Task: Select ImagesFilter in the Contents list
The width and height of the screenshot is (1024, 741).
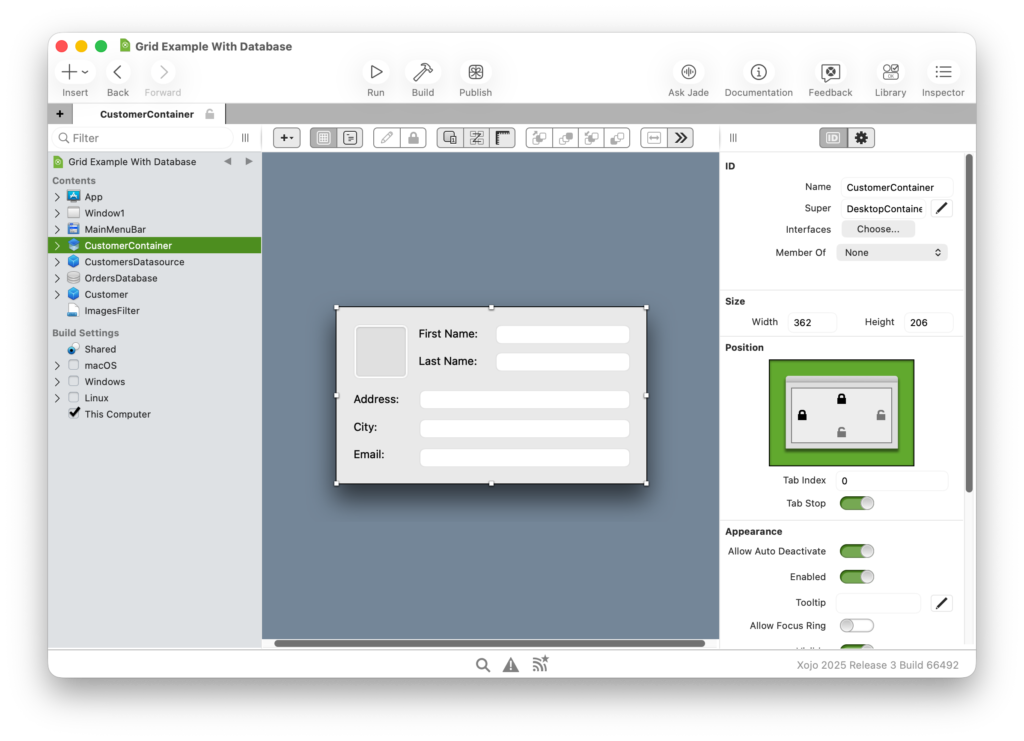Action: pyautogui.click(x=111, y=311)
